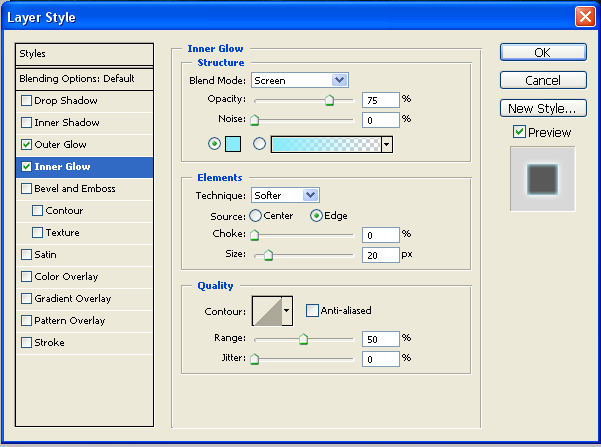This screenshot has height=447, width=601.
Task: Click the Size value input field
Action: pyautogui.click(x=380, y=255)
